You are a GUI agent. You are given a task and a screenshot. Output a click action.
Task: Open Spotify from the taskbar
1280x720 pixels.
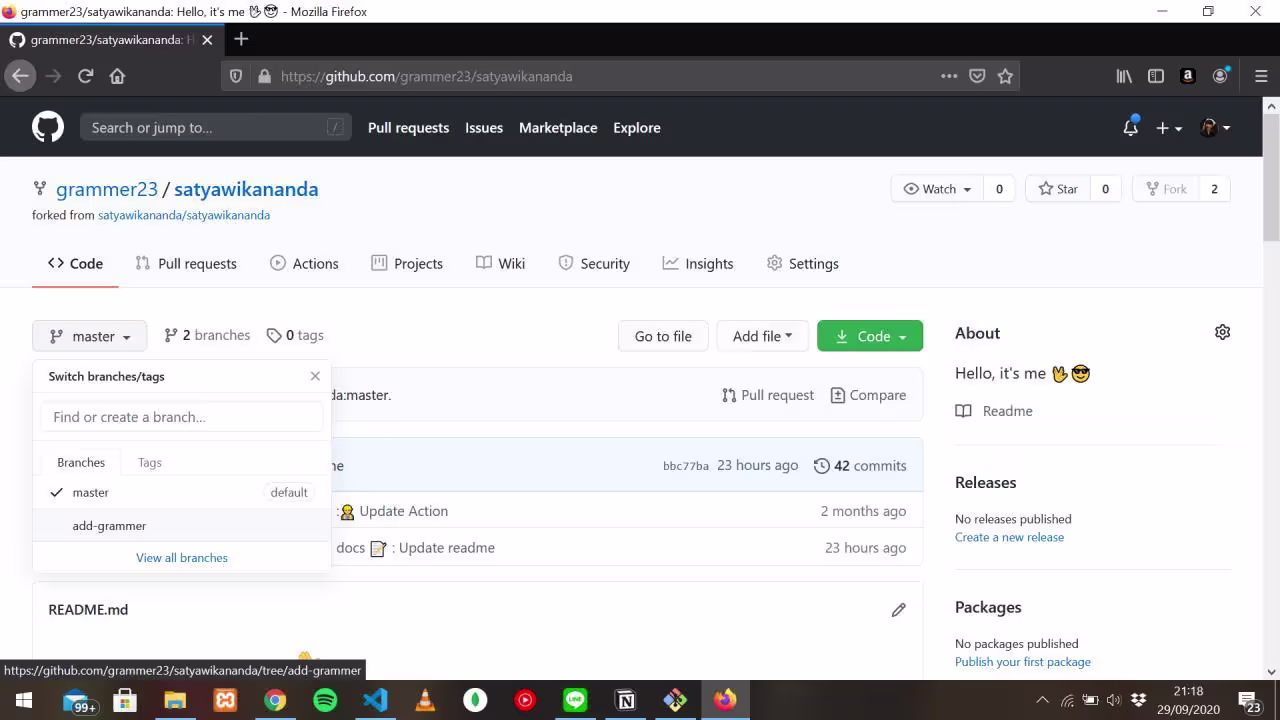point(325,700)
